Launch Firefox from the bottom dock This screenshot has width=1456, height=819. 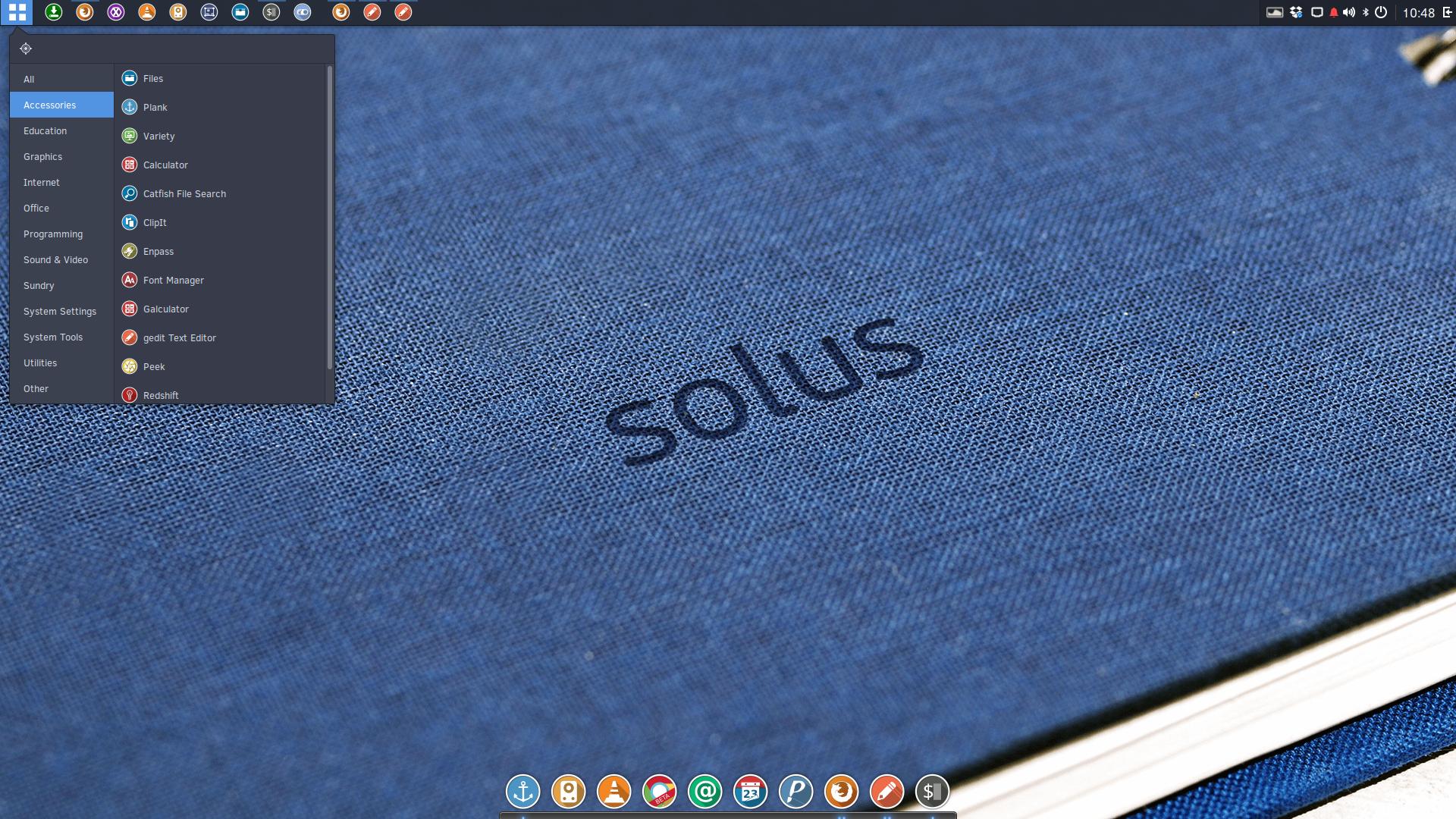tap(841, 792)
